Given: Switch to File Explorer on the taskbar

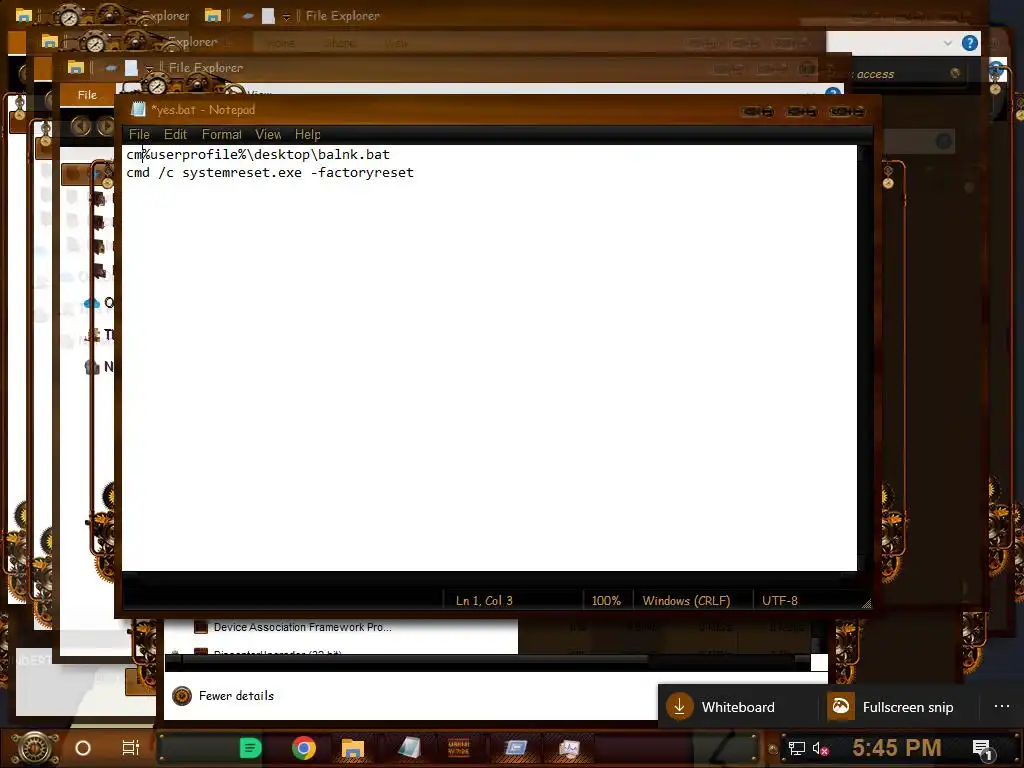Looking at the screenshot, I should [x=353, y=748].
